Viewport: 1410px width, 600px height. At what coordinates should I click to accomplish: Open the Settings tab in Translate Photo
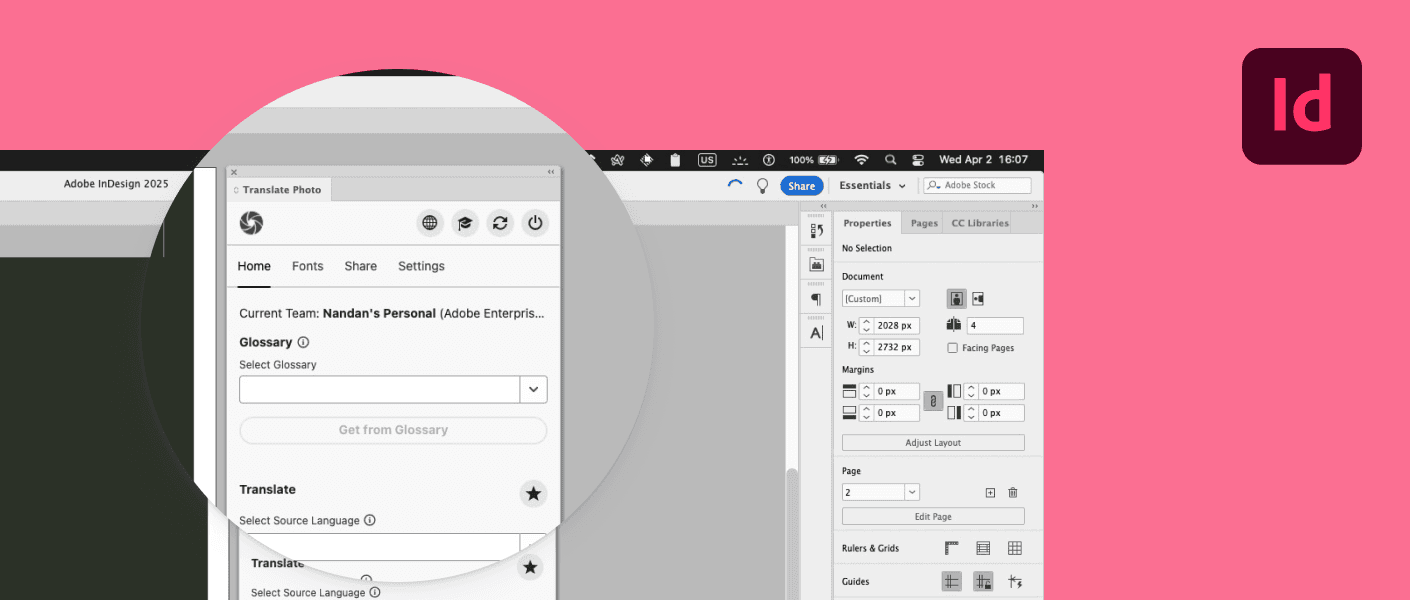(x=421, y=266)
